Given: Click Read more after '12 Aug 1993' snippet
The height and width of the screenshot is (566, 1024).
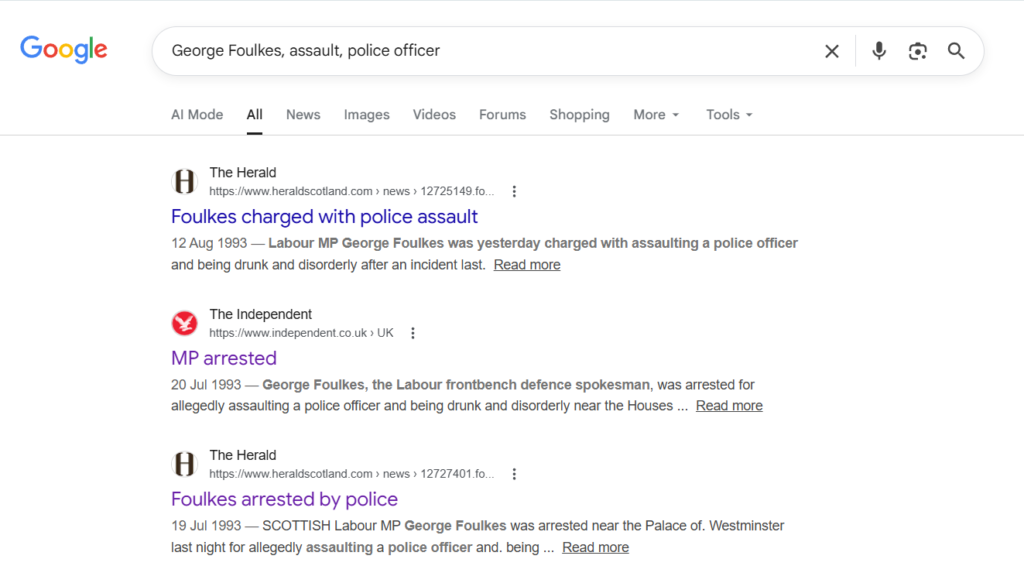Looking at the screenshot, I should [x=527, y=265].
